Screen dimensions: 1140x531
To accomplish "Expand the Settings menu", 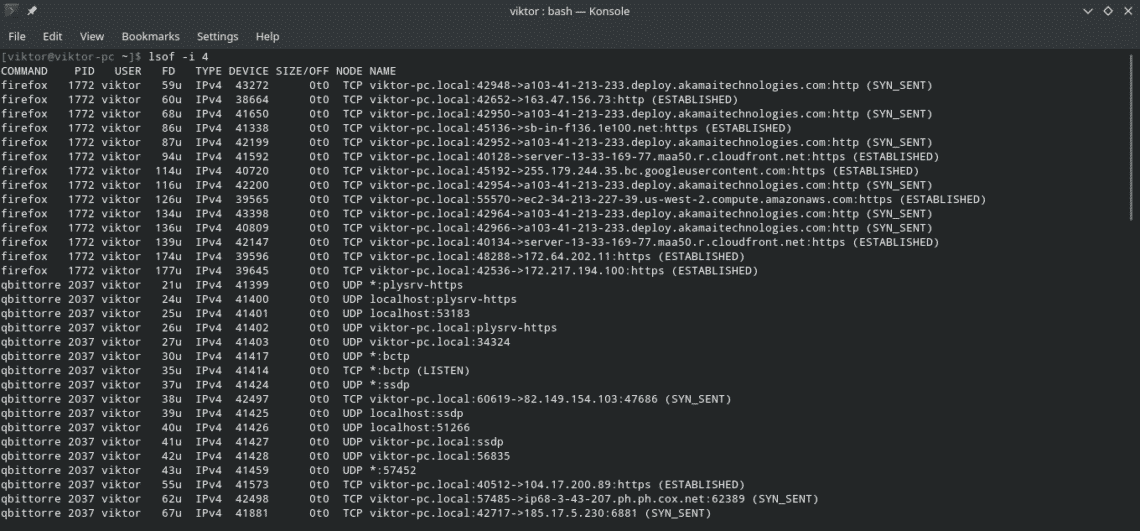I will click(217, 36).
